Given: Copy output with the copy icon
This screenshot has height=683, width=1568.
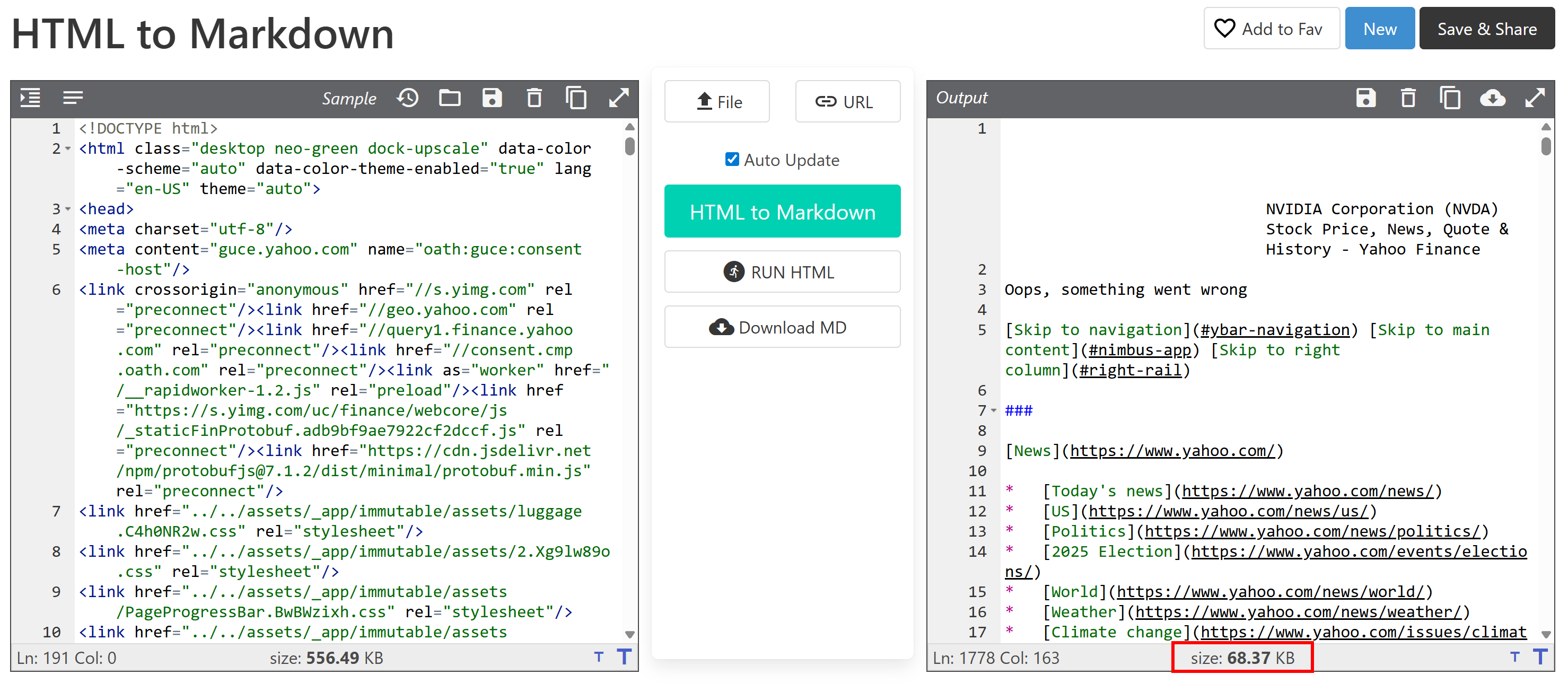Looking at the screenshot, I should click(1450, 98).
